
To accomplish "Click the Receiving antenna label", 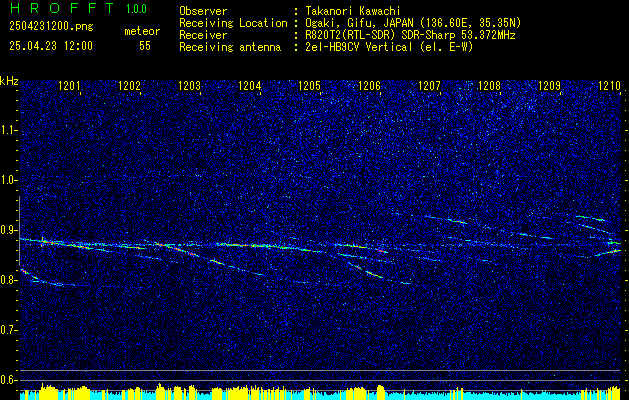I will 230,47.
